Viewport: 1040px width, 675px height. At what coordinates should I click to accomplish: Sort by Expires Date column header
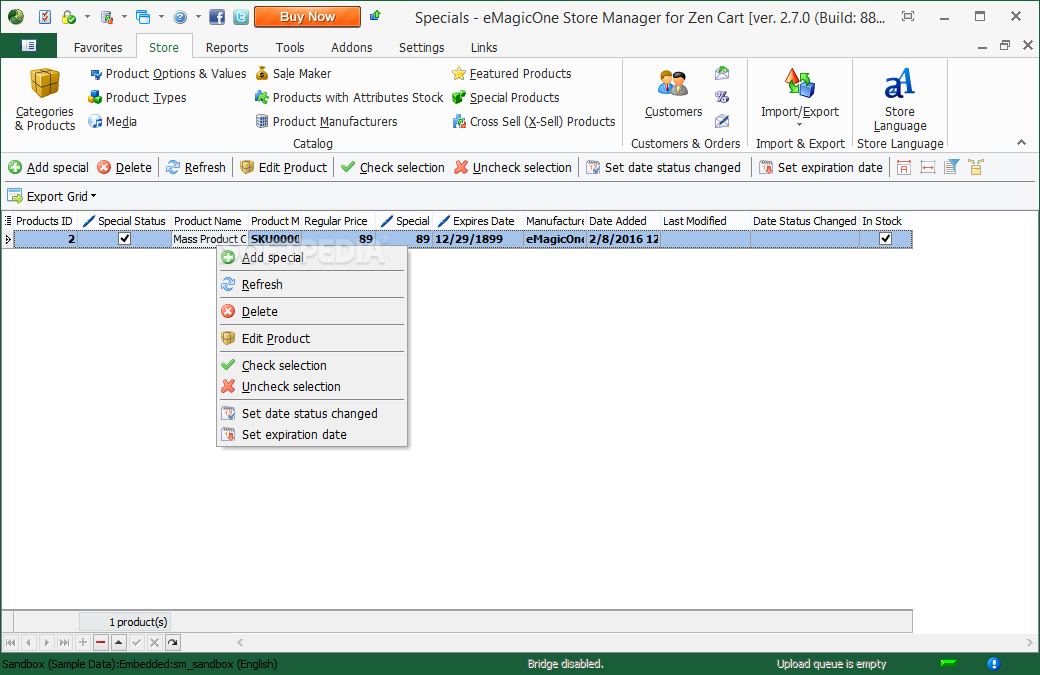[478, 221]
